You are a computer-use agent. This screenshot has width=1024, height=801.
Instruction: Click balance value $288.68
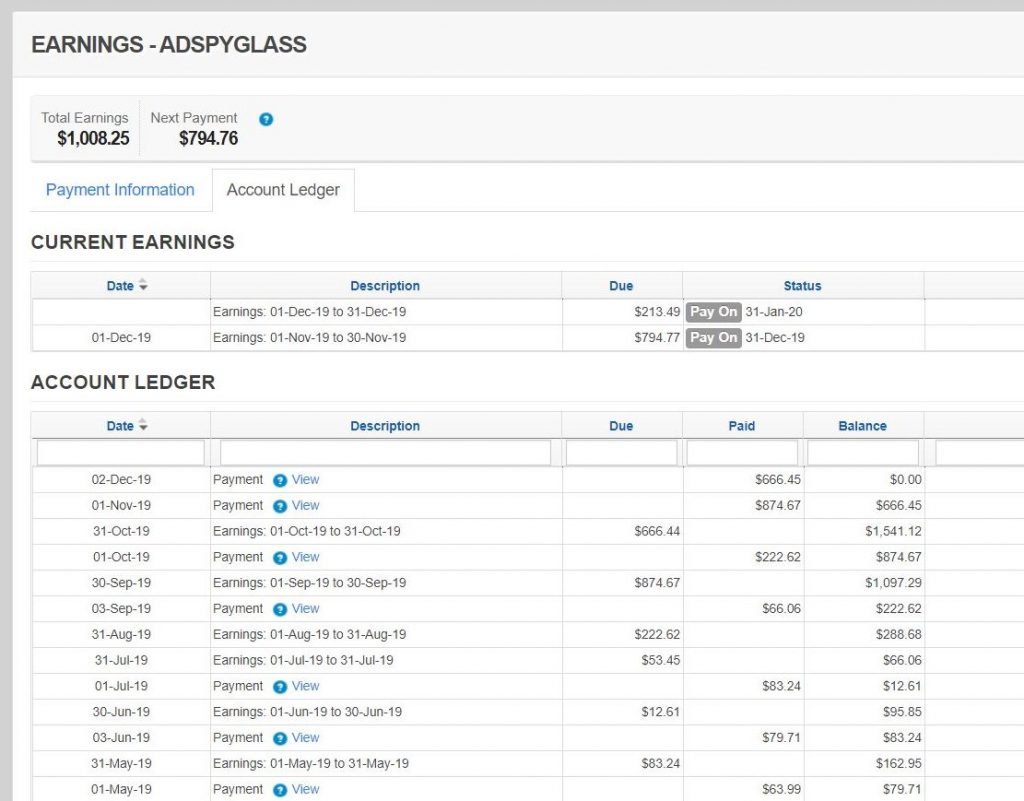tap(899, 635)
